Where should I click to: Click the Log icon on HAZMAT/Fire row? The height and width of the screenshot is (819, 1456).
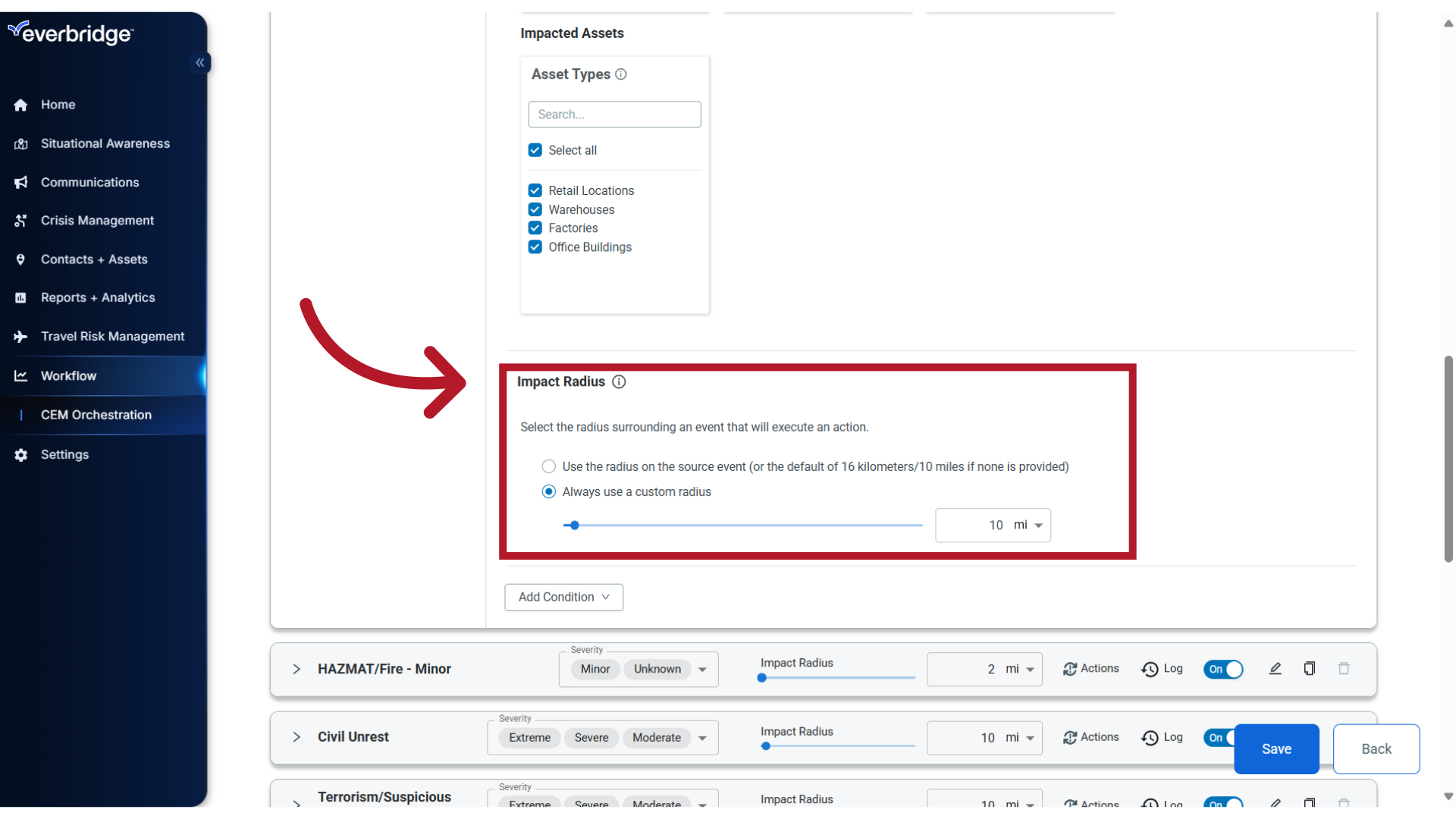1162,668
